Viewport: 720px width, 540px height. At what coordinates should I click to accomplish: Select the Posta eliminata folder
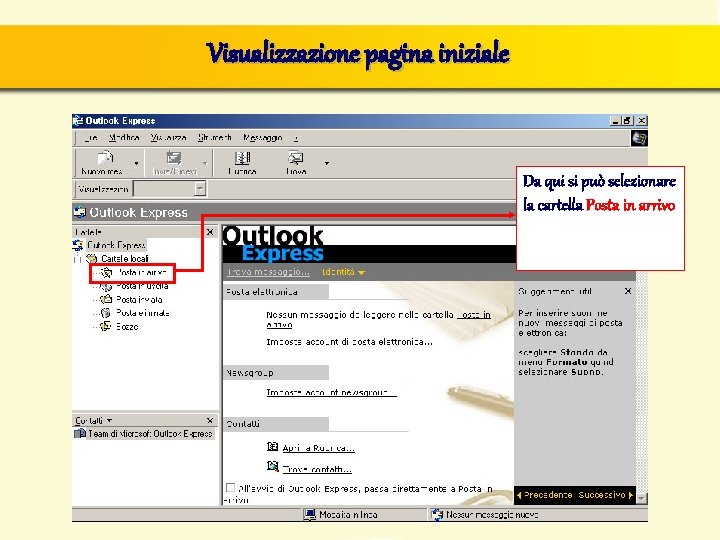click(x=143, y=313)
